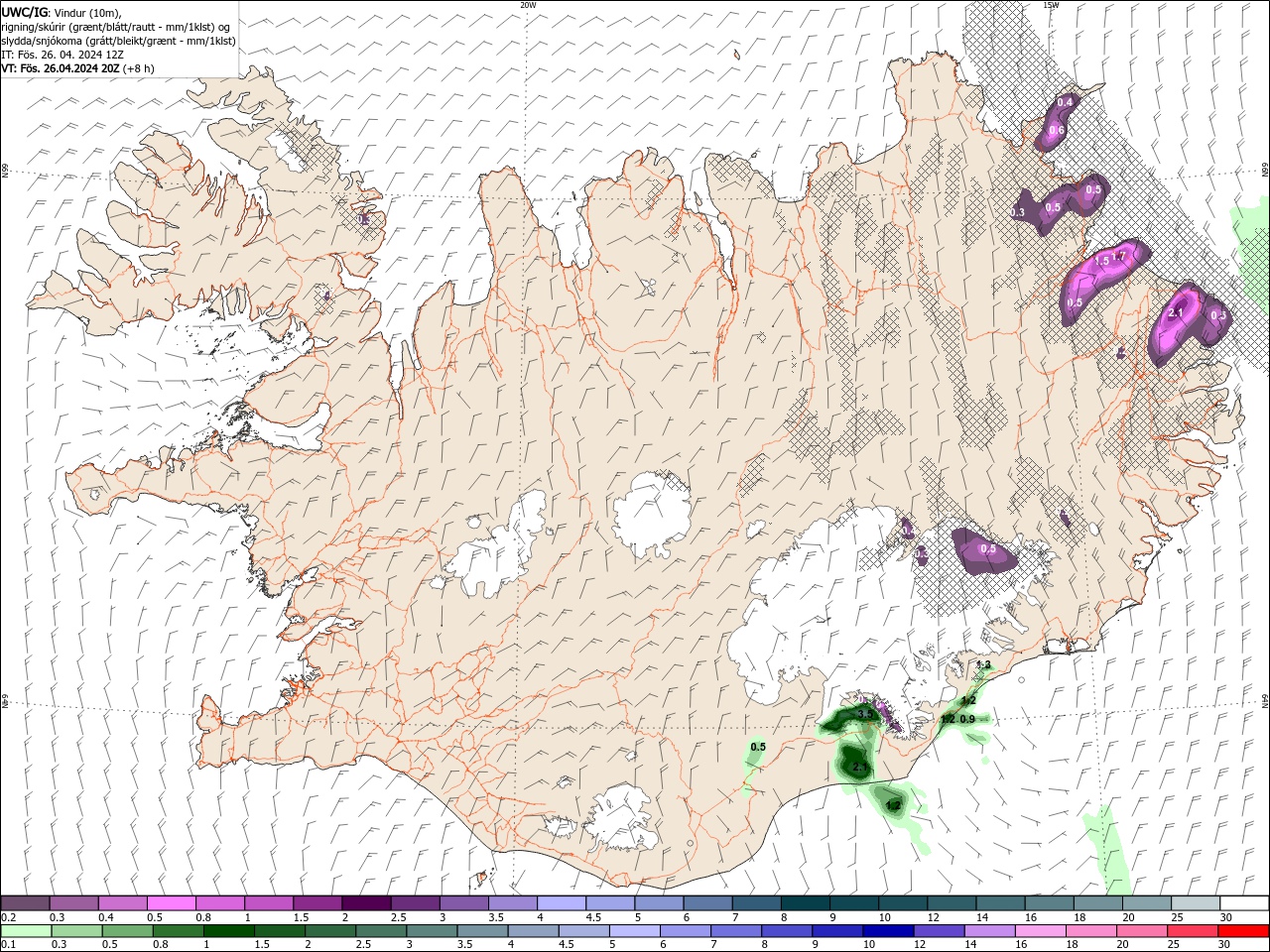Click the '1.3' rain value on southeast coast
Image resolution: width=1270 pixels, height=952 pixels.
click(x=983, y=664)
